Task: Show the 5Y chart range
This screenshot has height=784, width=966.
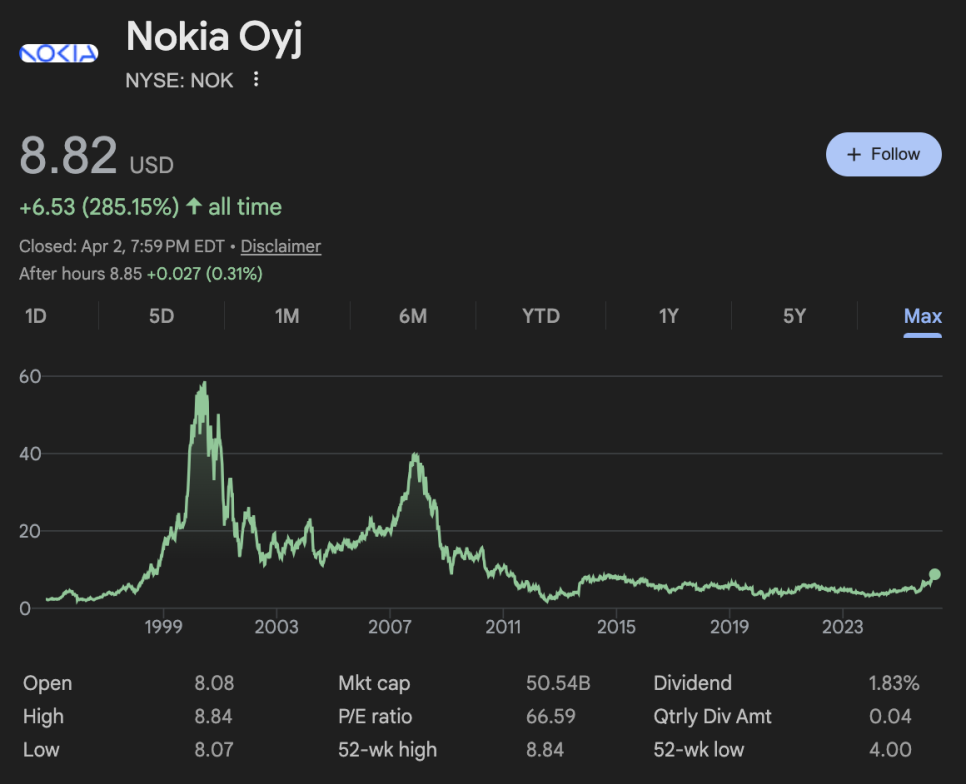Action: (x=794, y=316)
